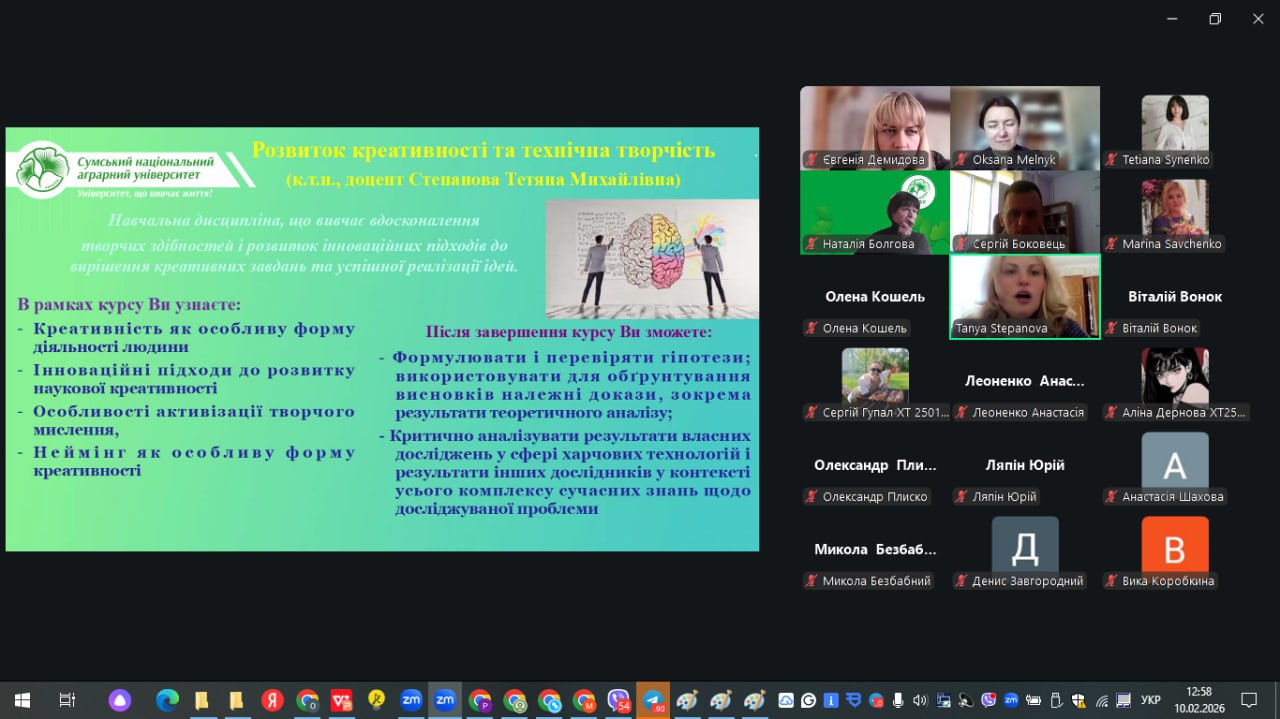Open Task View from the taskbar
Screen dimensions: 1280x719
pyautogui.click(x=67, y=700)
